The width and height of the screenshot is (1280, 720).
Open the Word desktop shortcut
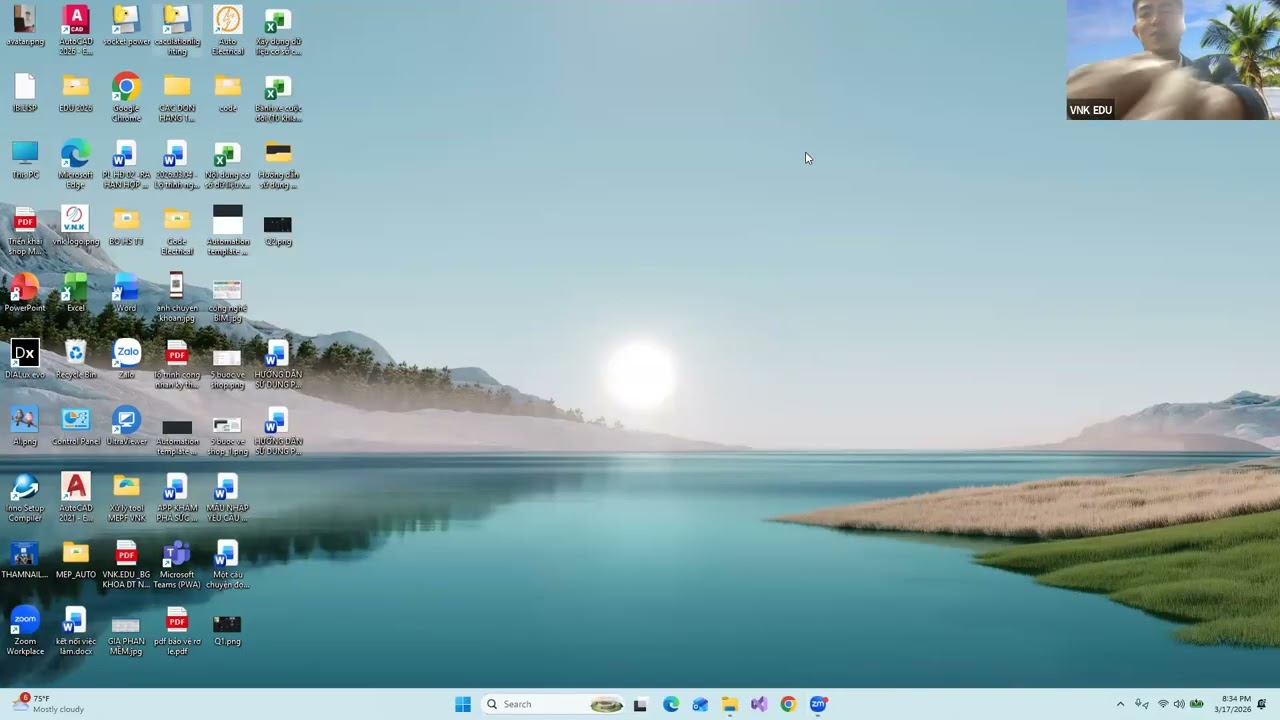(126, 293)
